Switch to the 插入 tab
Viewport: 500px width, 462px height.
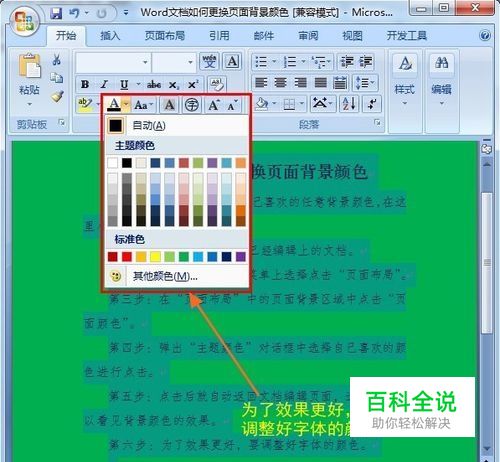pyautogui.click(x=110, y=35)
